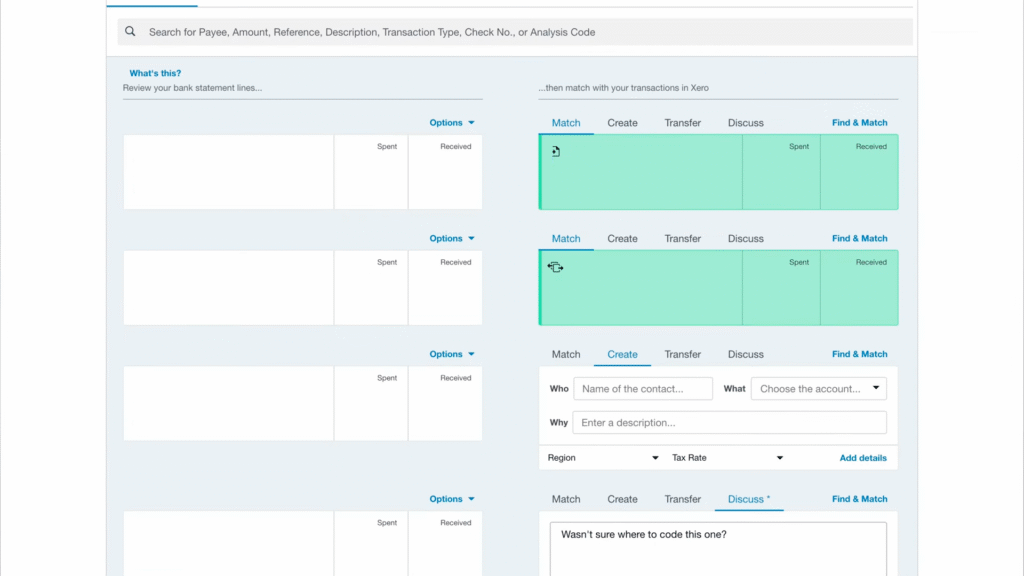This screenshot has width=1024, height=576.
Task: Open the Options dropdown for the fourth statement line
Action: (452, 499)
